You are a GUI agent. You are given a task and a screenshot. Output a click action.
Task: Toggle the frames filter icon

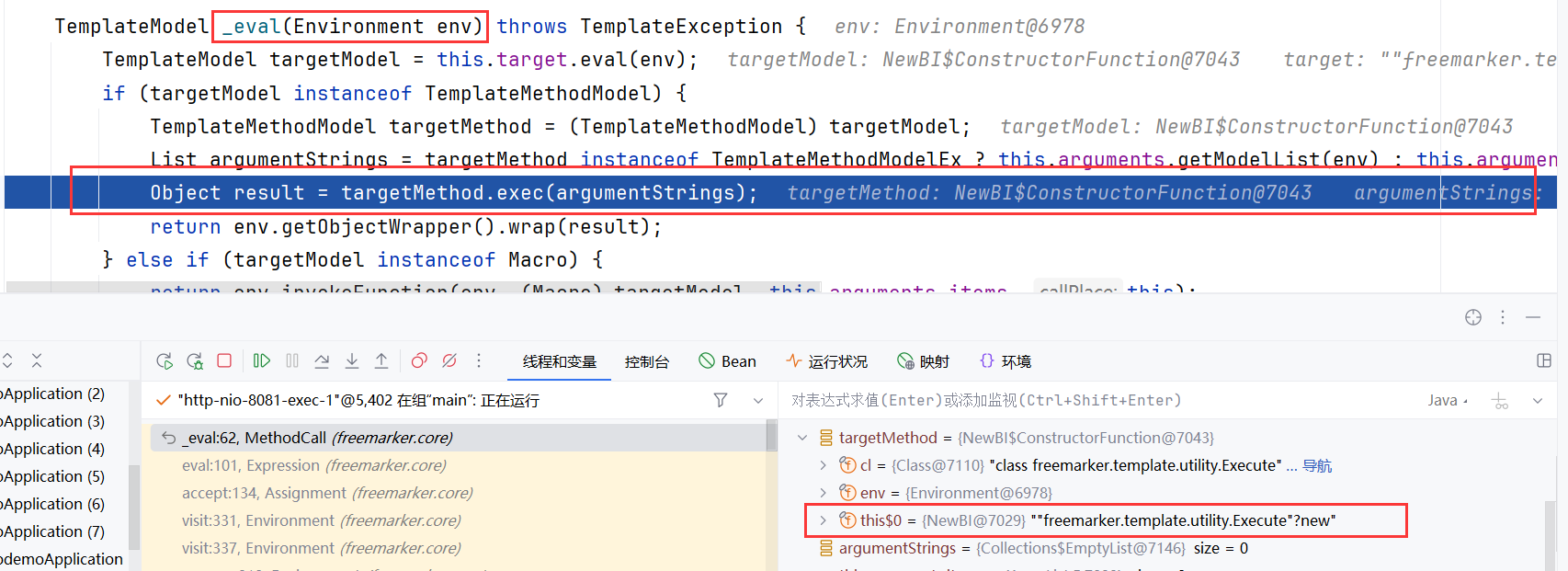721,400
